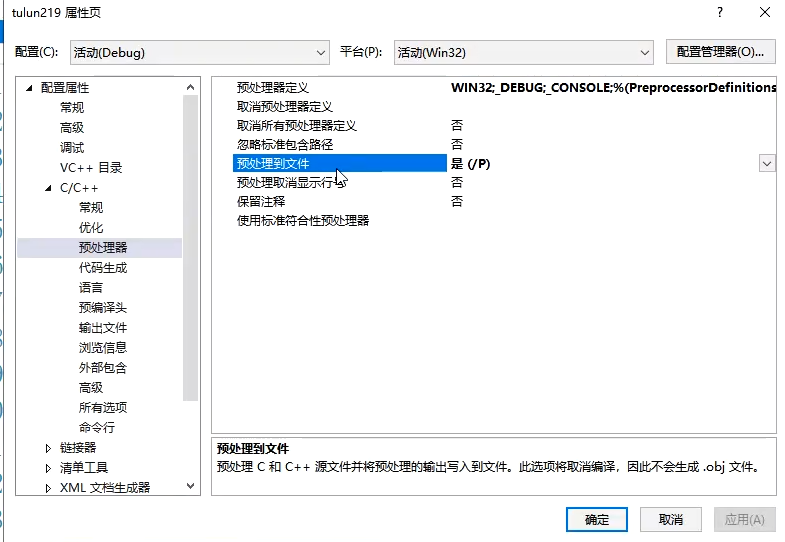Open the VC++ 目录 settings page
This screenshot has height=542, width=785.
[91, 168]
